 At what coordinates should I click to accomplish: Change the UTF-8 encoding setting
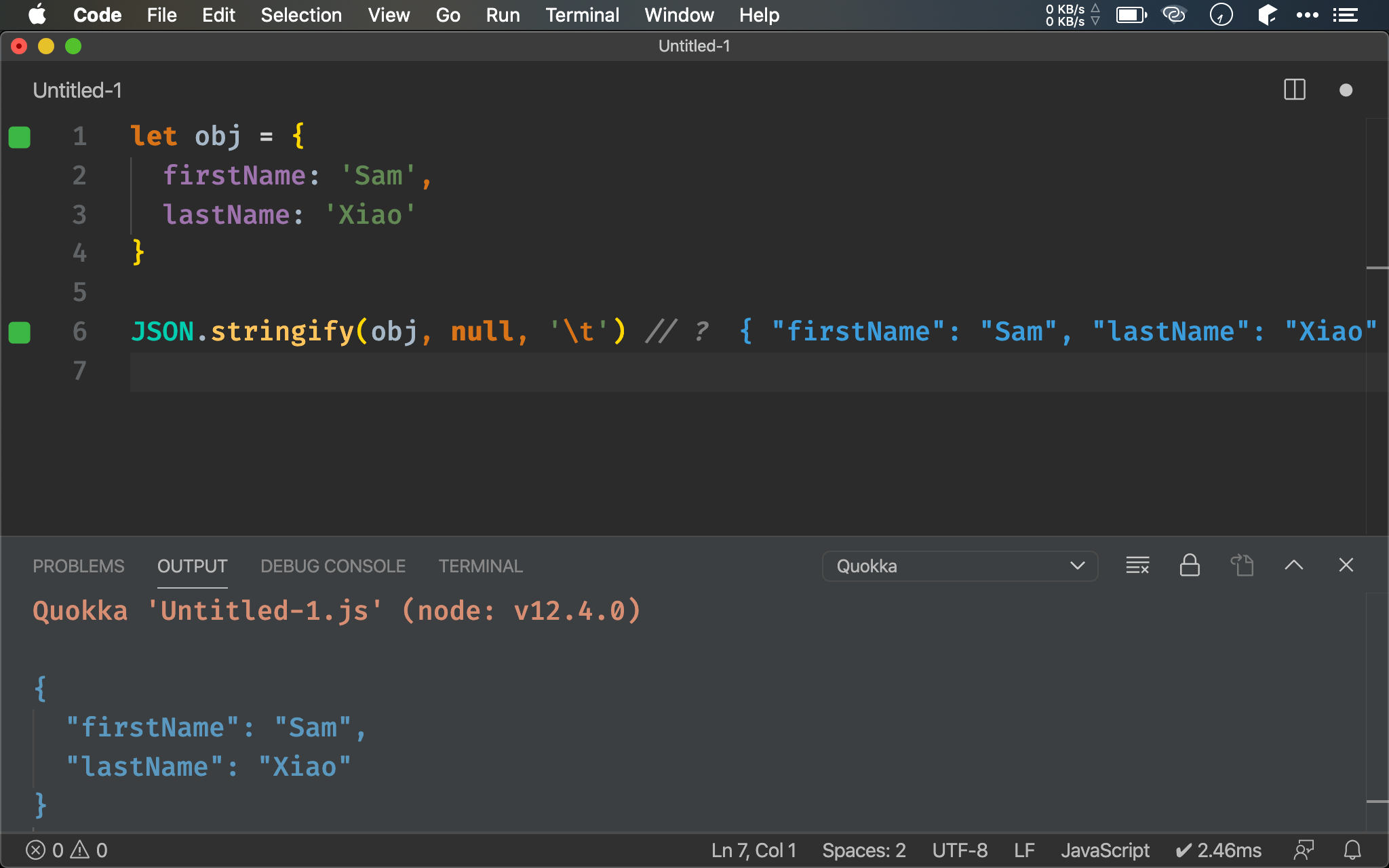pyautogui.click(x=960, y=850)
